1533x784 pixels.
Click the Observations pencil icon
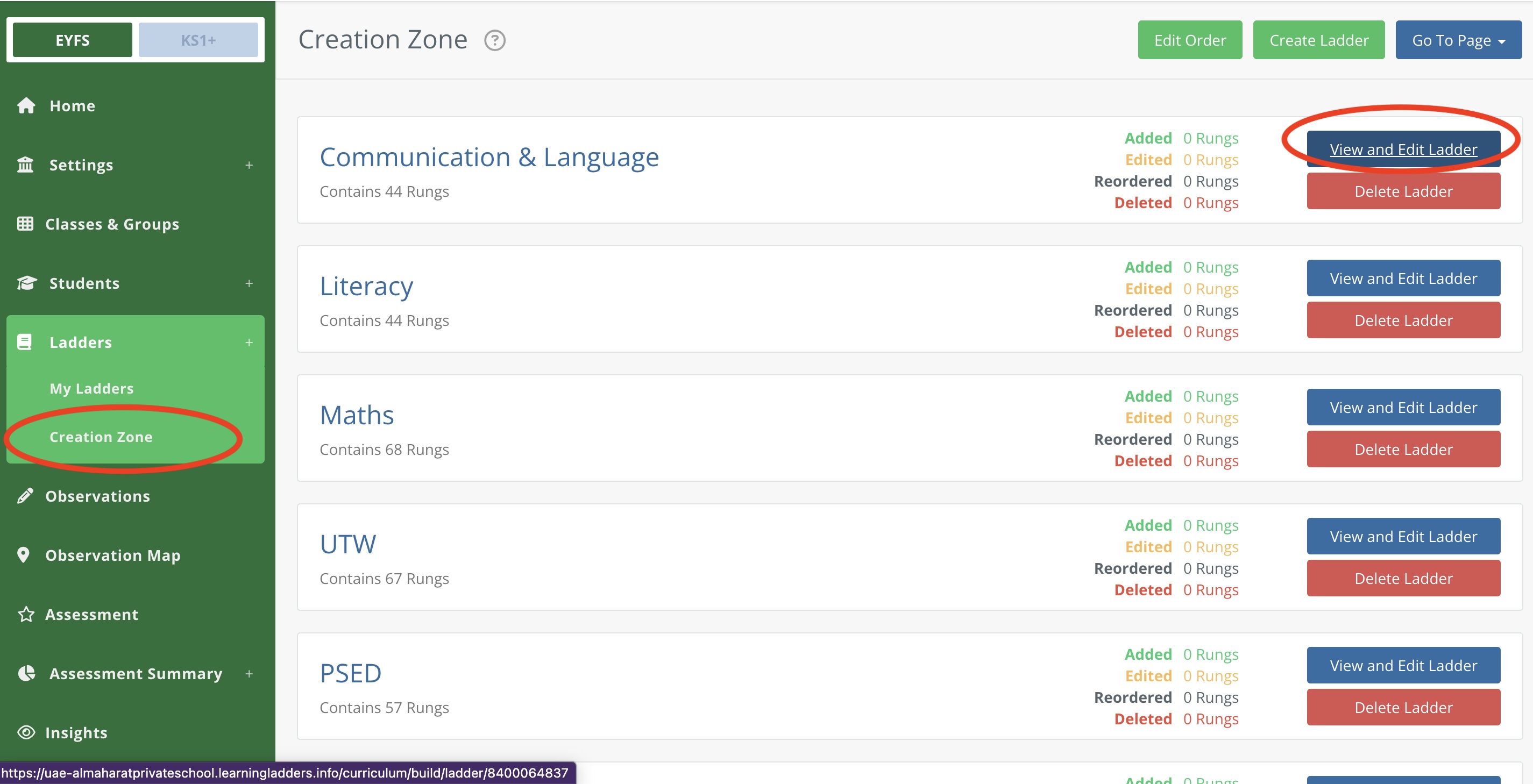[x=25, y=496]
